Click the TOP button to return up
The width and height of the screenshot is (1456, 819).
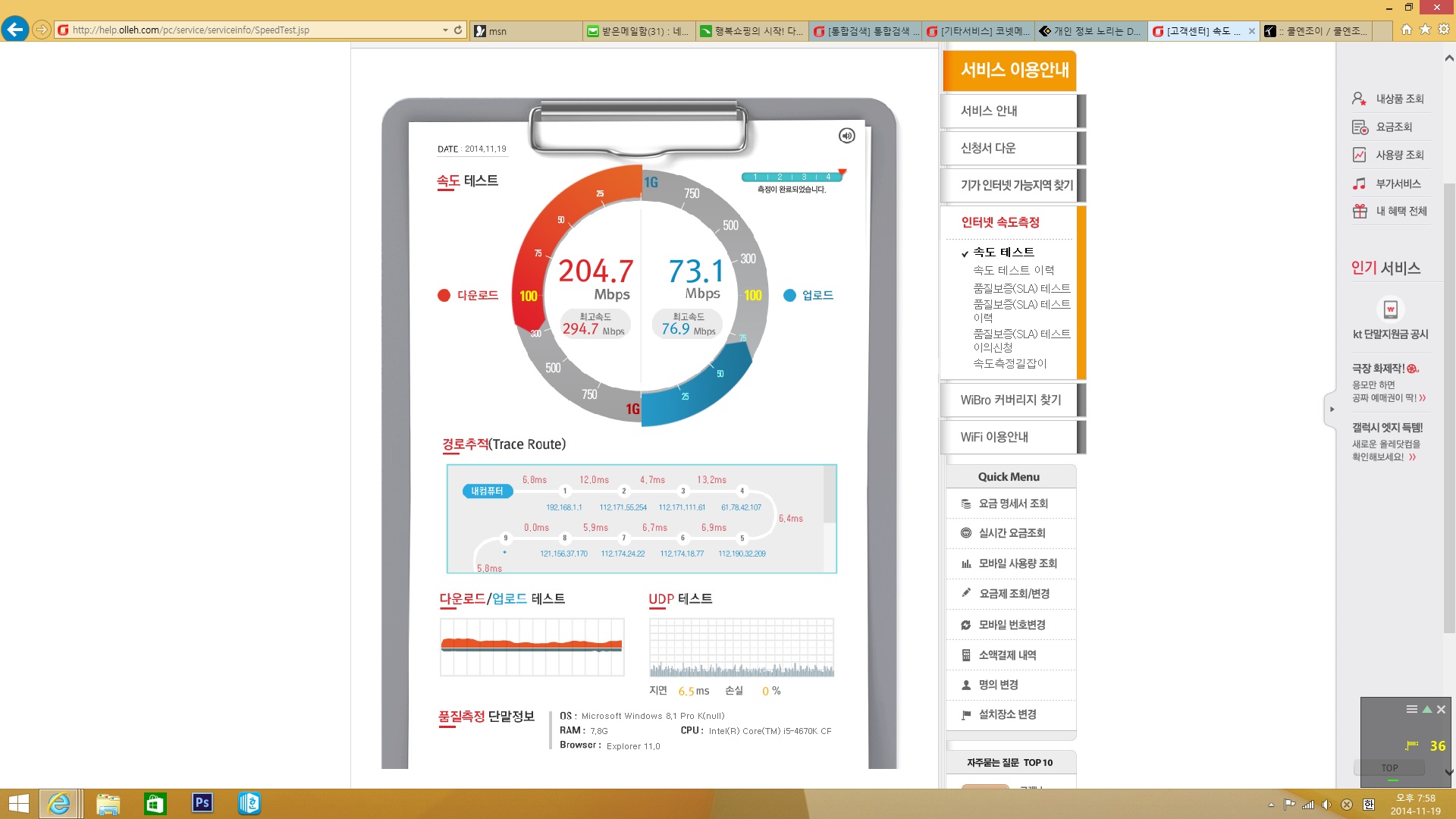(x=1389, y=768)
